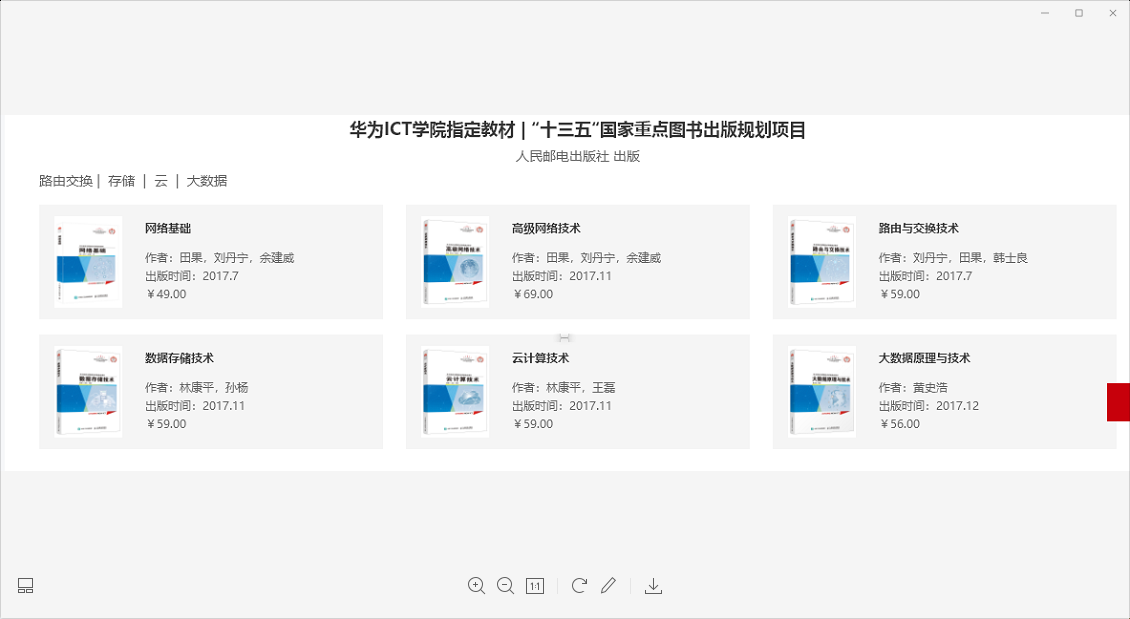Zoom out using the magnifier minus icon
Viewport: 1130px width, 619px height.
pos(506,586)
